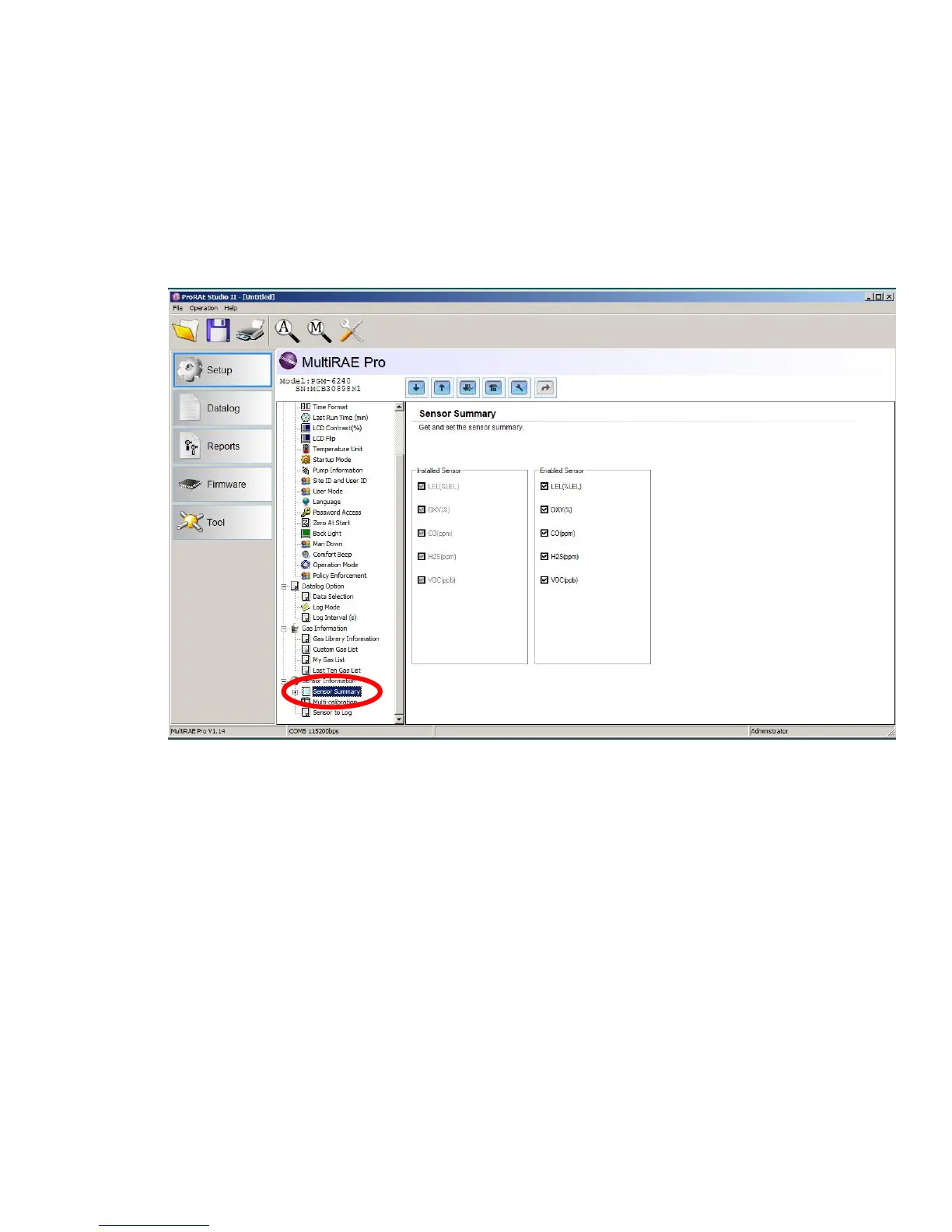Open the Datalog section
The width and height of the screenshot is (952, 1232).
[222, 408]
